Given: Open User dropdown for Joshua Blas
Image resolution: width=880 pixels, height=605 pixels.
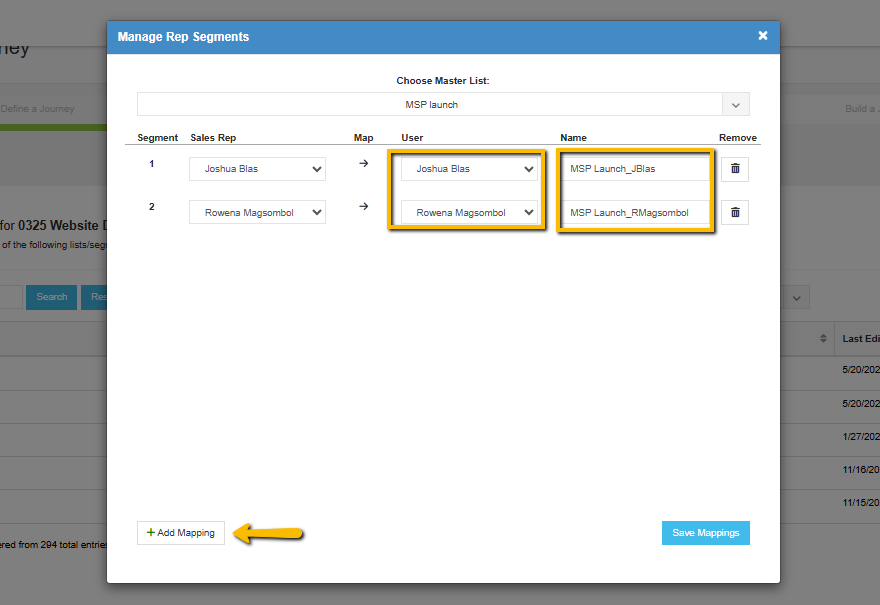Looking at the screenshot, I should pos(469,169).
